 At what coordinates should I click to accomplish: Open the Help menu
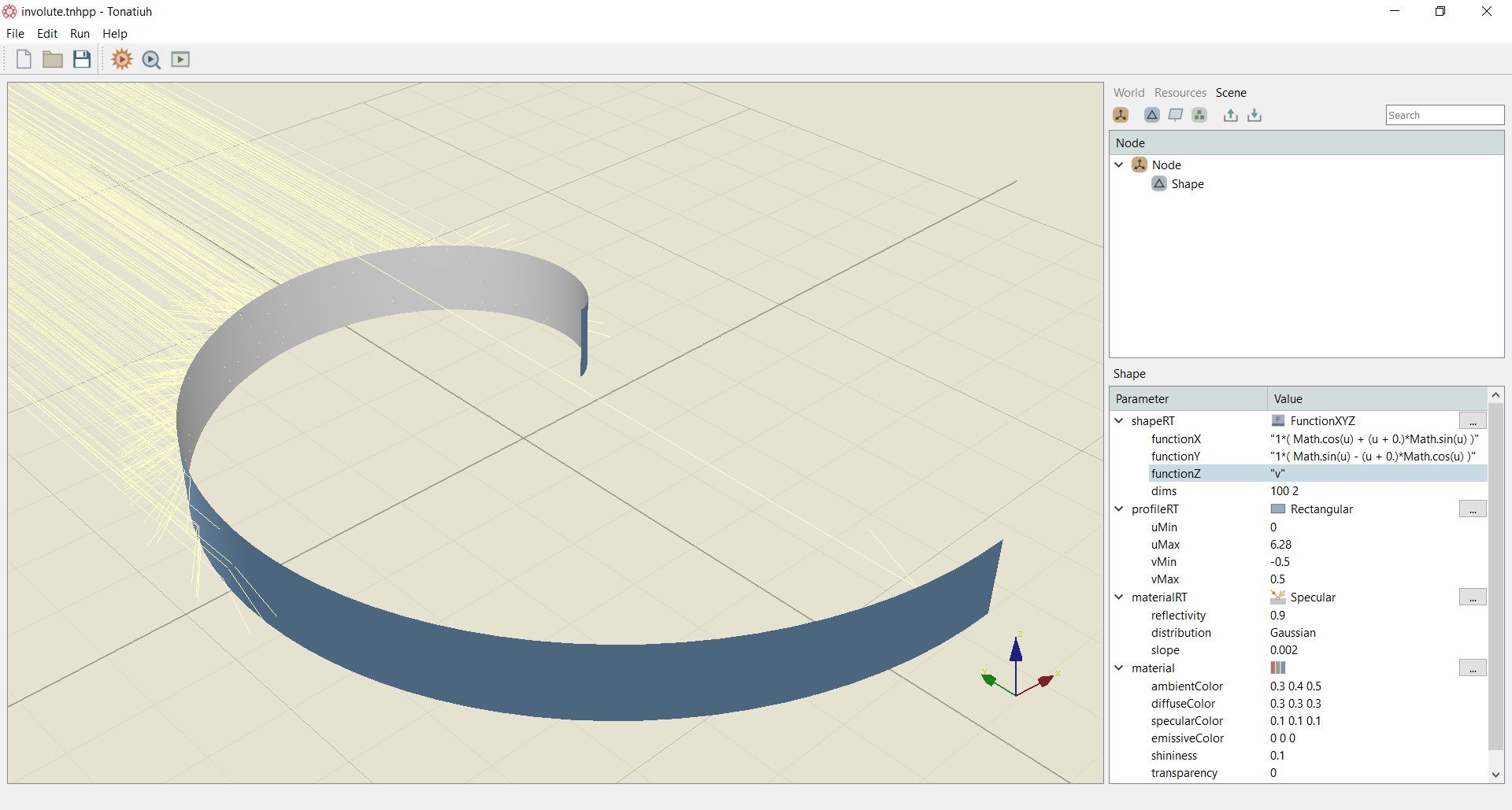tap(115, 33)
